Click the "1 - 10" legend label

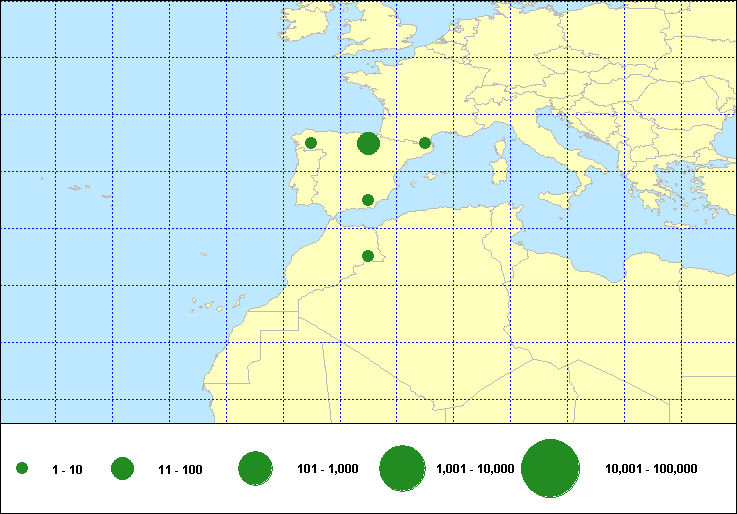pyautogui.click(x=67, y=469)
